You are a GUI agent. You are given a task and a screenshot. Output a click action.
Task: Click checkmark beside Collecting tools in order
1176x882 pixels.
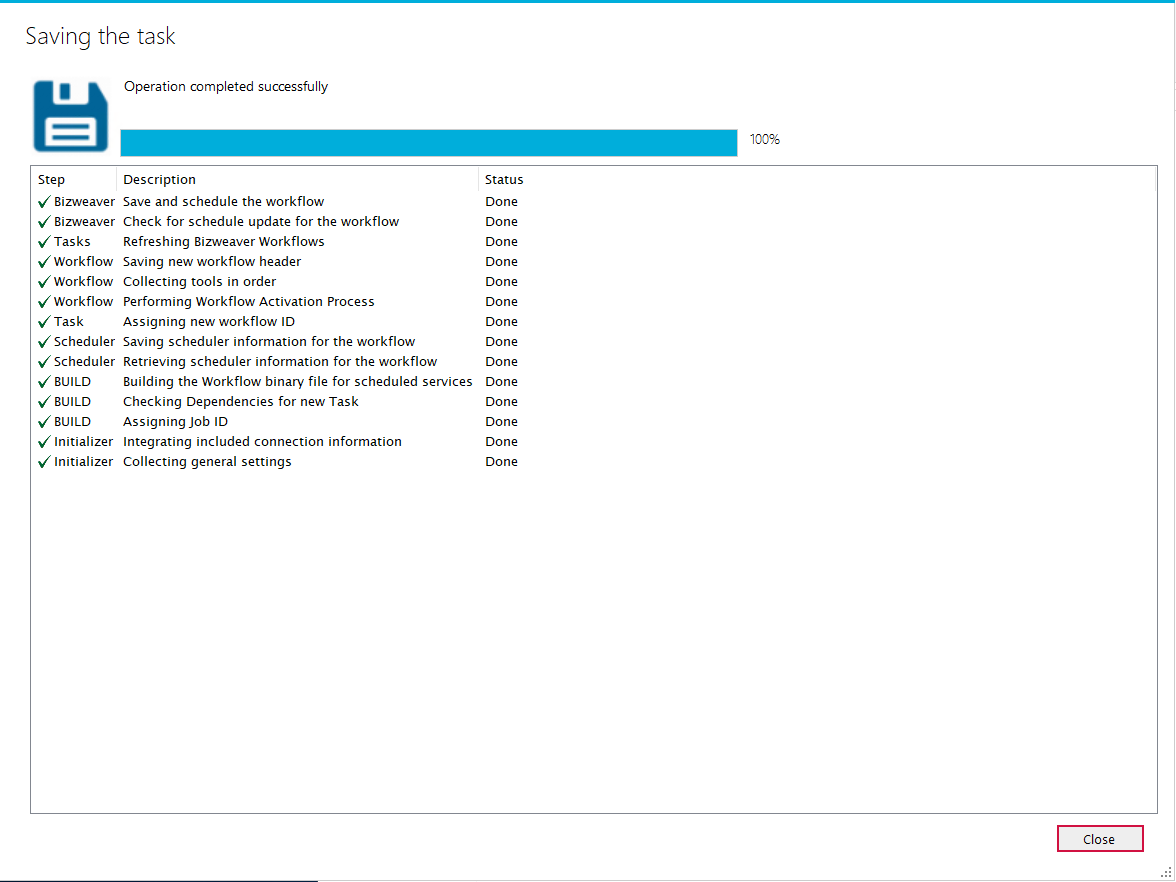pyautogui.click(x=44, y=282)
